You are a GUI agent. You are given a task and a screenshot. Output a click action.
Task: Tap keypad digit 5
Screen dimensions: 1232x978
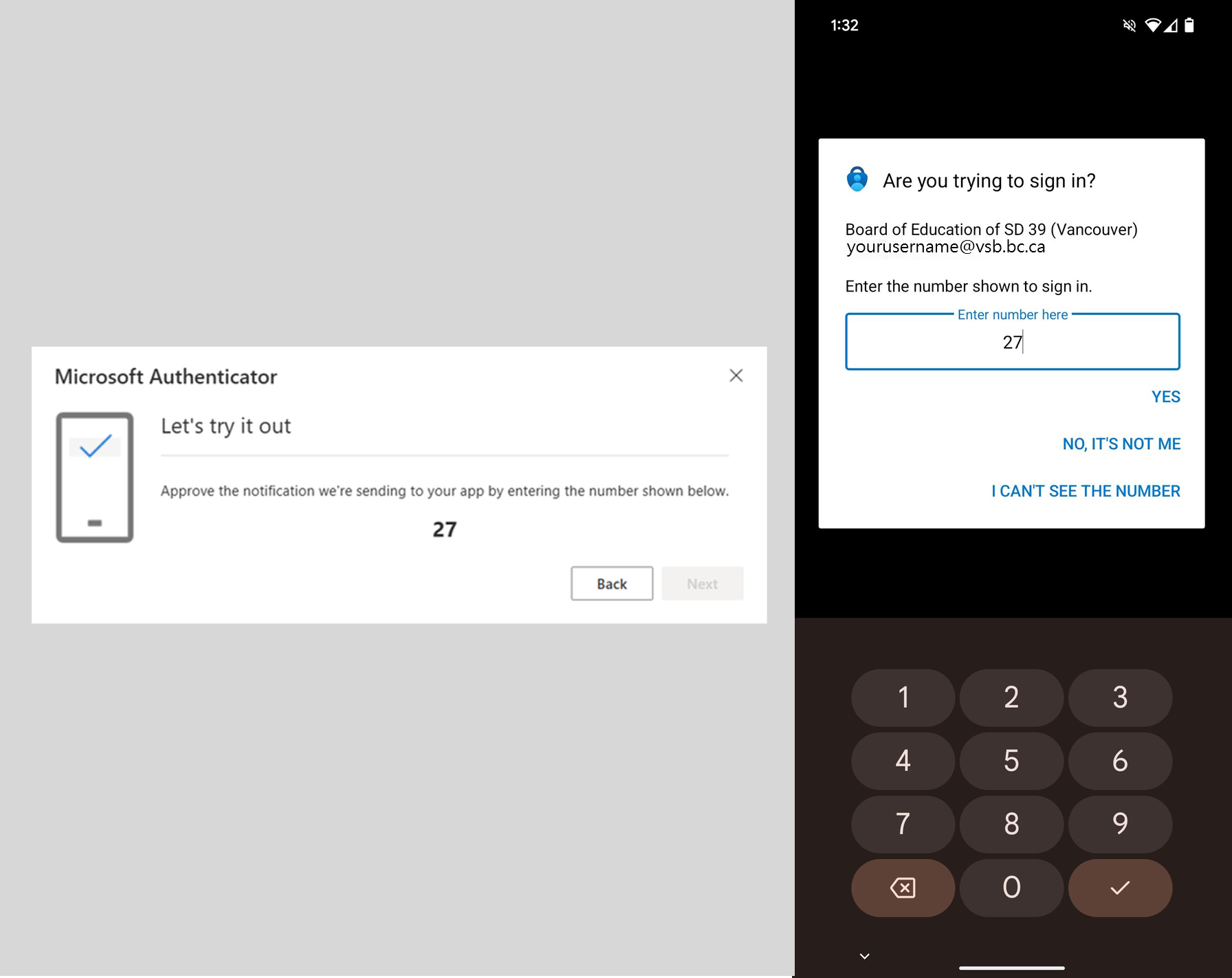click(1011, 761)
